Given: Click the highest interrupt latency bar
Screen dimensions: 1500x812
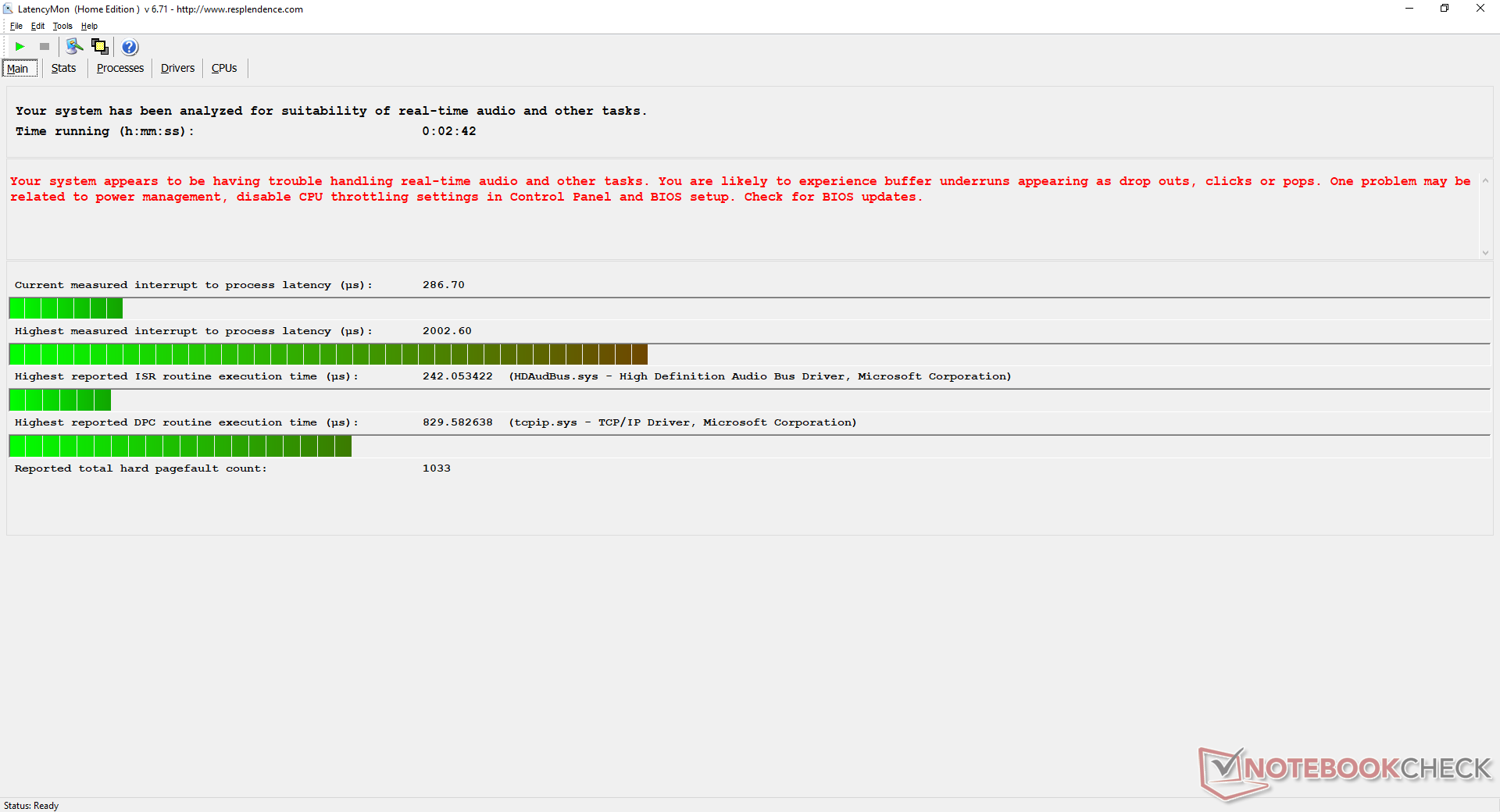Looking at the screenshot, I should [x=749, y=354].
